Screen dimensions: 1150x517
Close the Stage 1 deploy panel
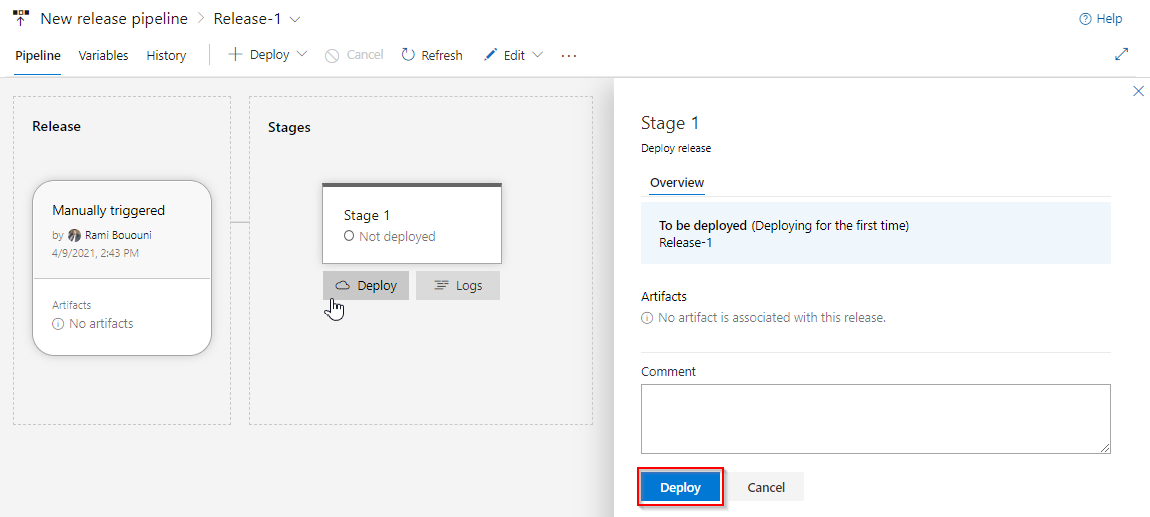pyautogui.click(x=1137, y=91)
